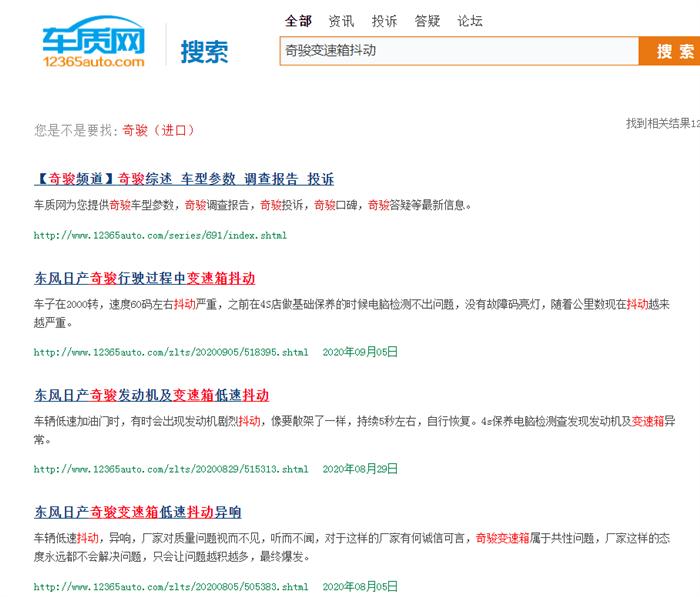Image resolution: width=700 pixels, height=597 pixels.
Task: Select the 全部 search tab
Action: [x=298, y=21]
